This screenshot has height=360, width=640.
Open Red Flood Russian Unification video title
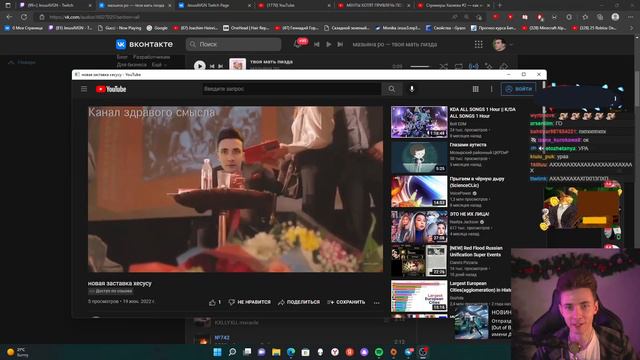pyautogui.click(x=476, y=251)
